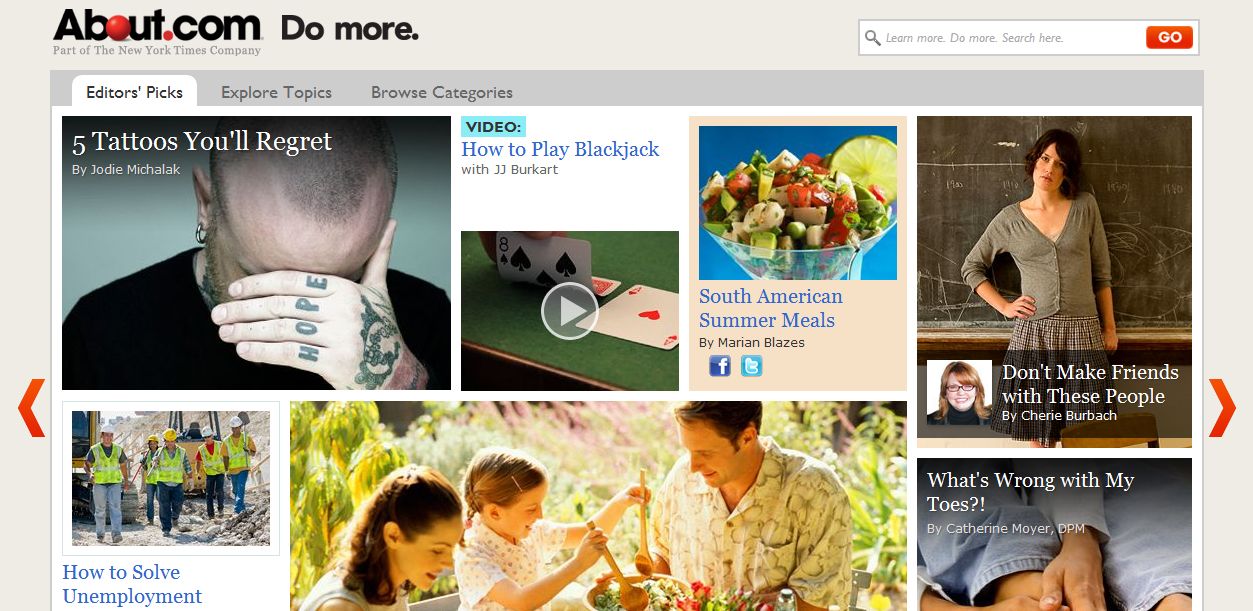
Task: Click the magnifying glass search icon
Action: [873, 38]
